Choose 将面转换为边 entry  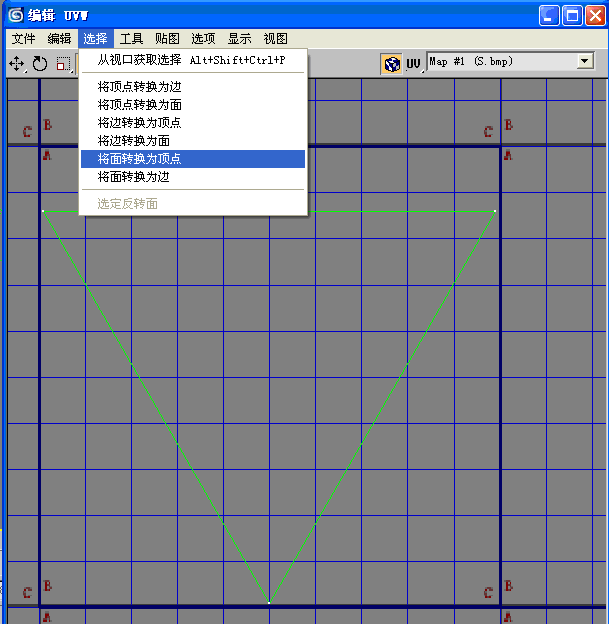point(193,177)
